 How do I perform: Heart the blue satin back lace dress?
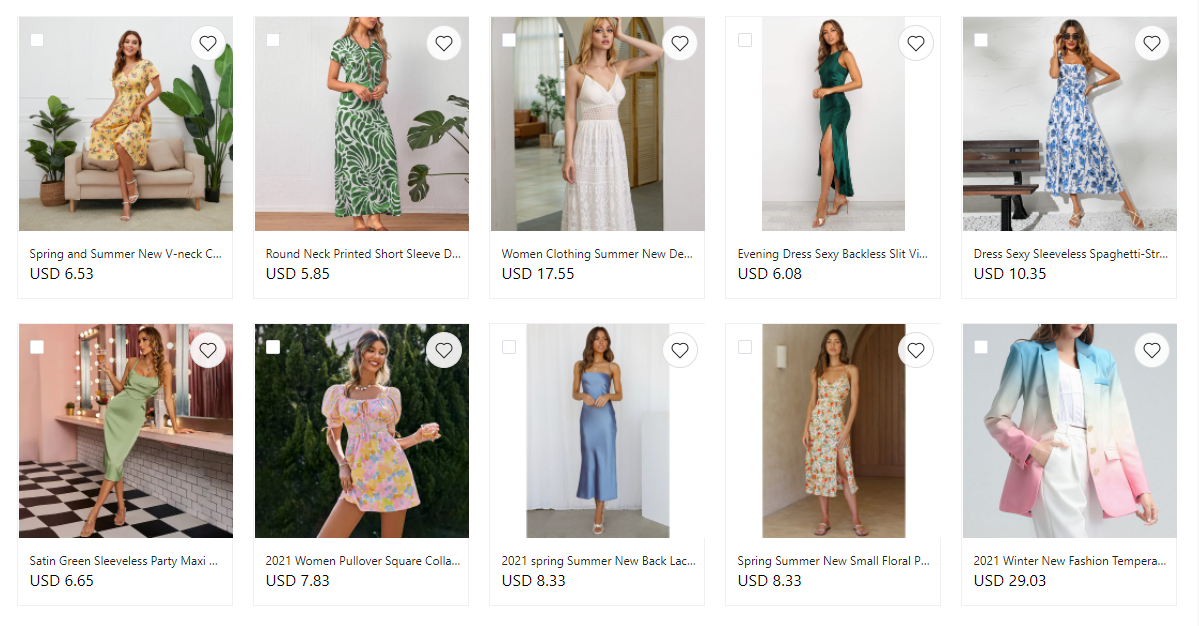click(x=680, y=350)
